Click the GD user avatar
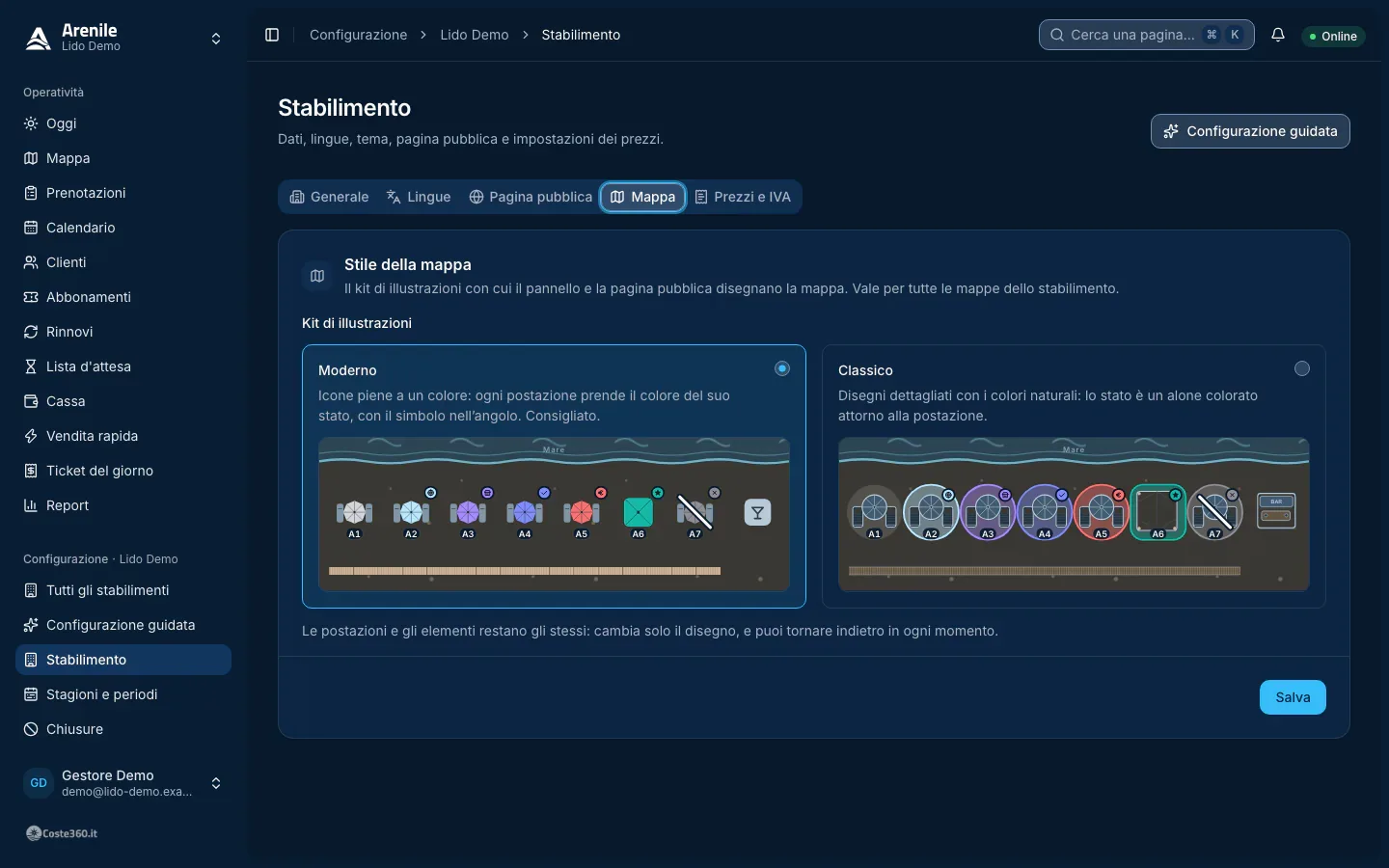 point(39,783)
